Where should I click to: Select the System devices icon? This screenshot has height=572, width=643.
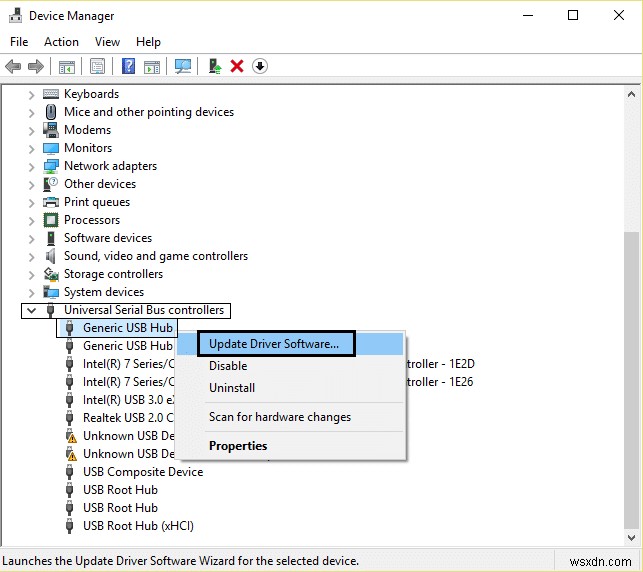51,292
